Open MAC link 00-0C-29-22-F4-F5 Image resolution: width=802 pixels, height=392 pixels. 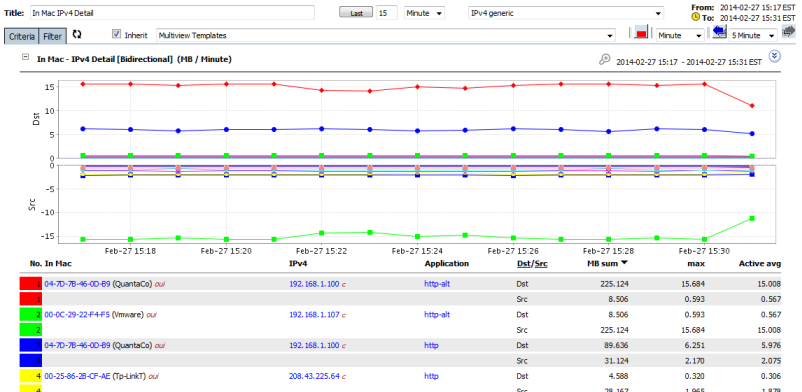(x=77, y=314)
